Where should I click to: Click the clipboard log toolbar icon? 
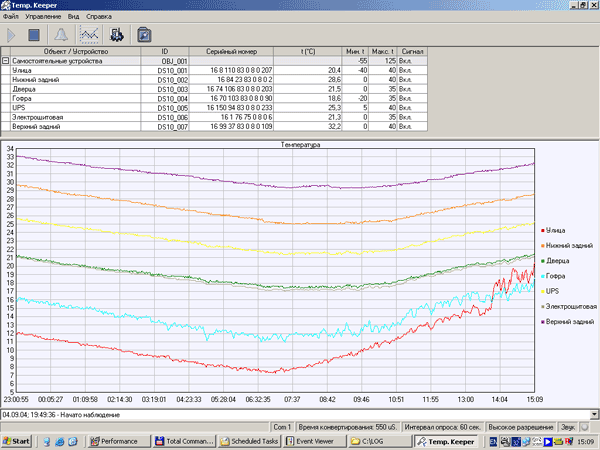[x=144, y=35]
